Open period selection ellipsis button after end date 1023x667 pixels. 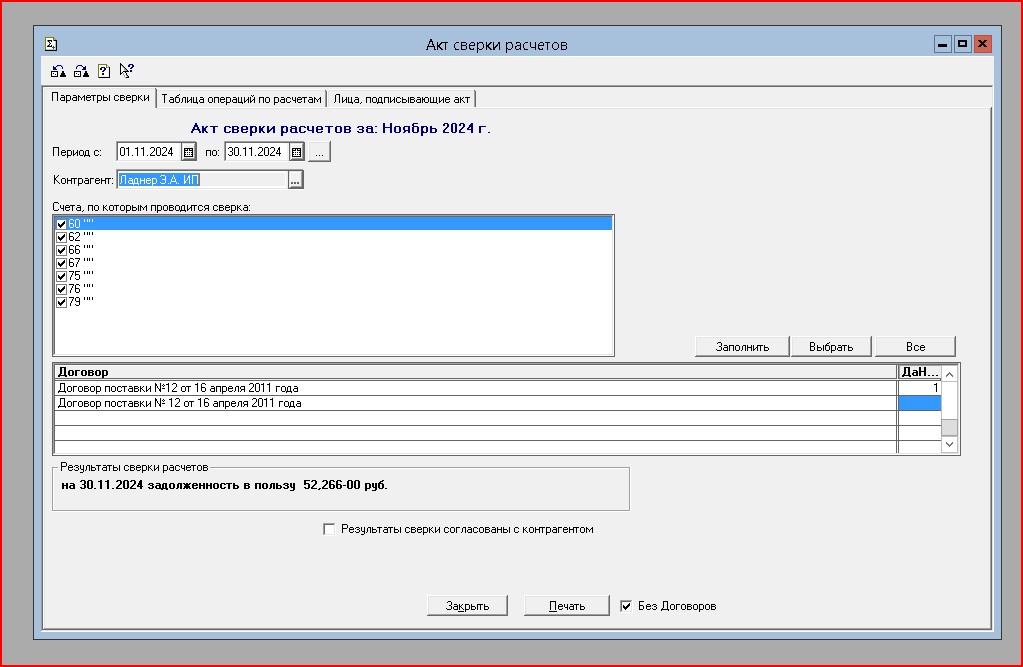coord(319,152)
